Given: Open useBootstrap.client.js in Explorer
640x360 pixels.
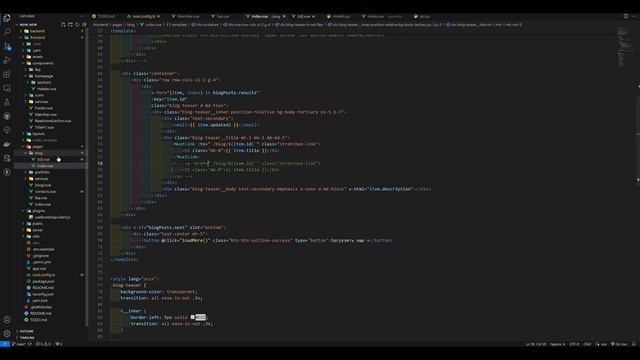Looking at the screenshot, I should 52,217.
